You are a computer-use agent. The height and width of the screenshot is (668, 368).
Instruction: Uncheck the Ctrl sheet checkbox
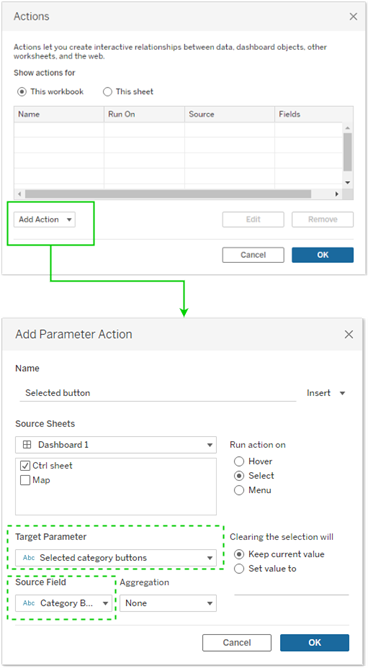click(x=25, y=466)
